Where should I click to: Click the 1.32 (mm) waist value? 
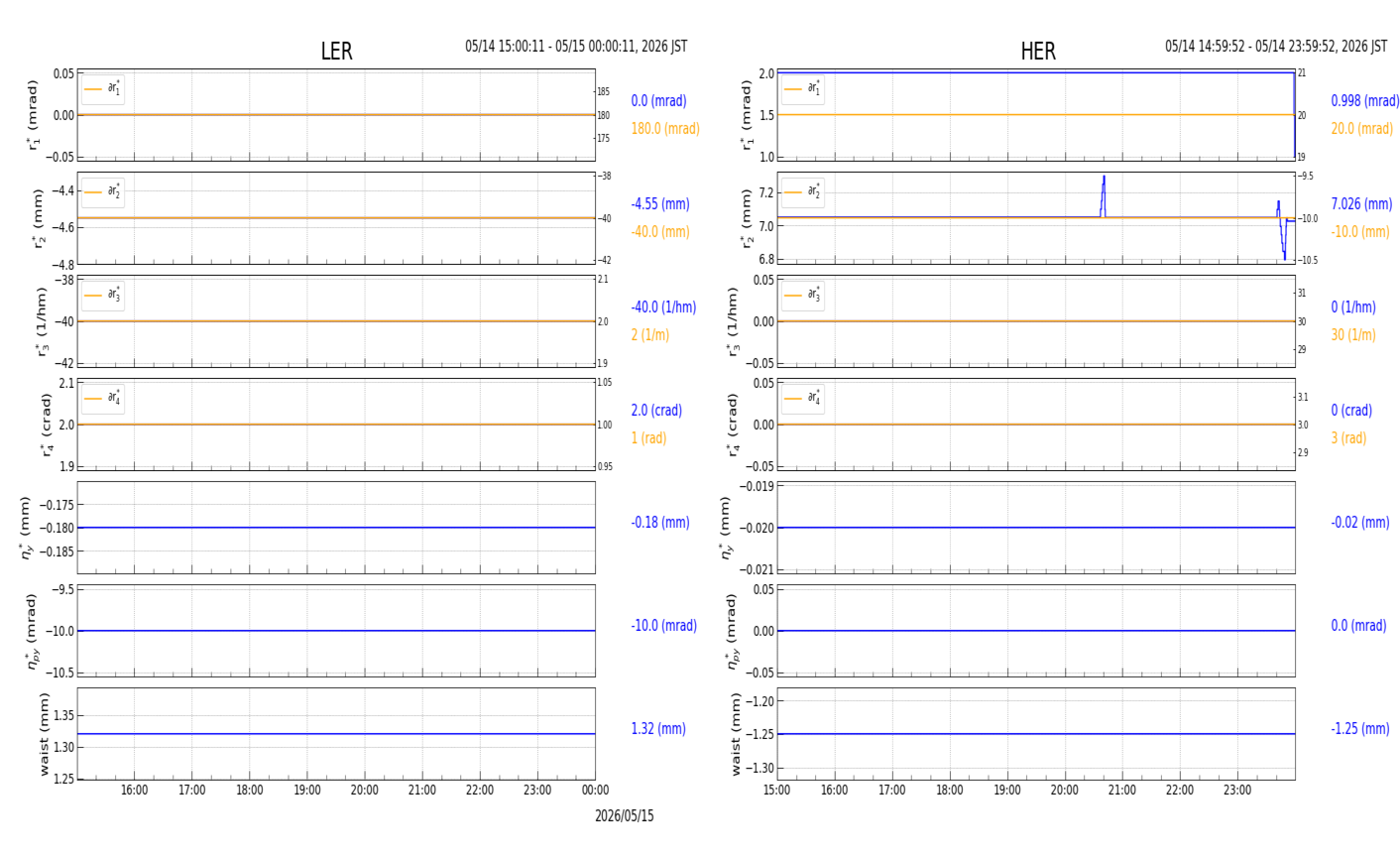coord(658,729)
